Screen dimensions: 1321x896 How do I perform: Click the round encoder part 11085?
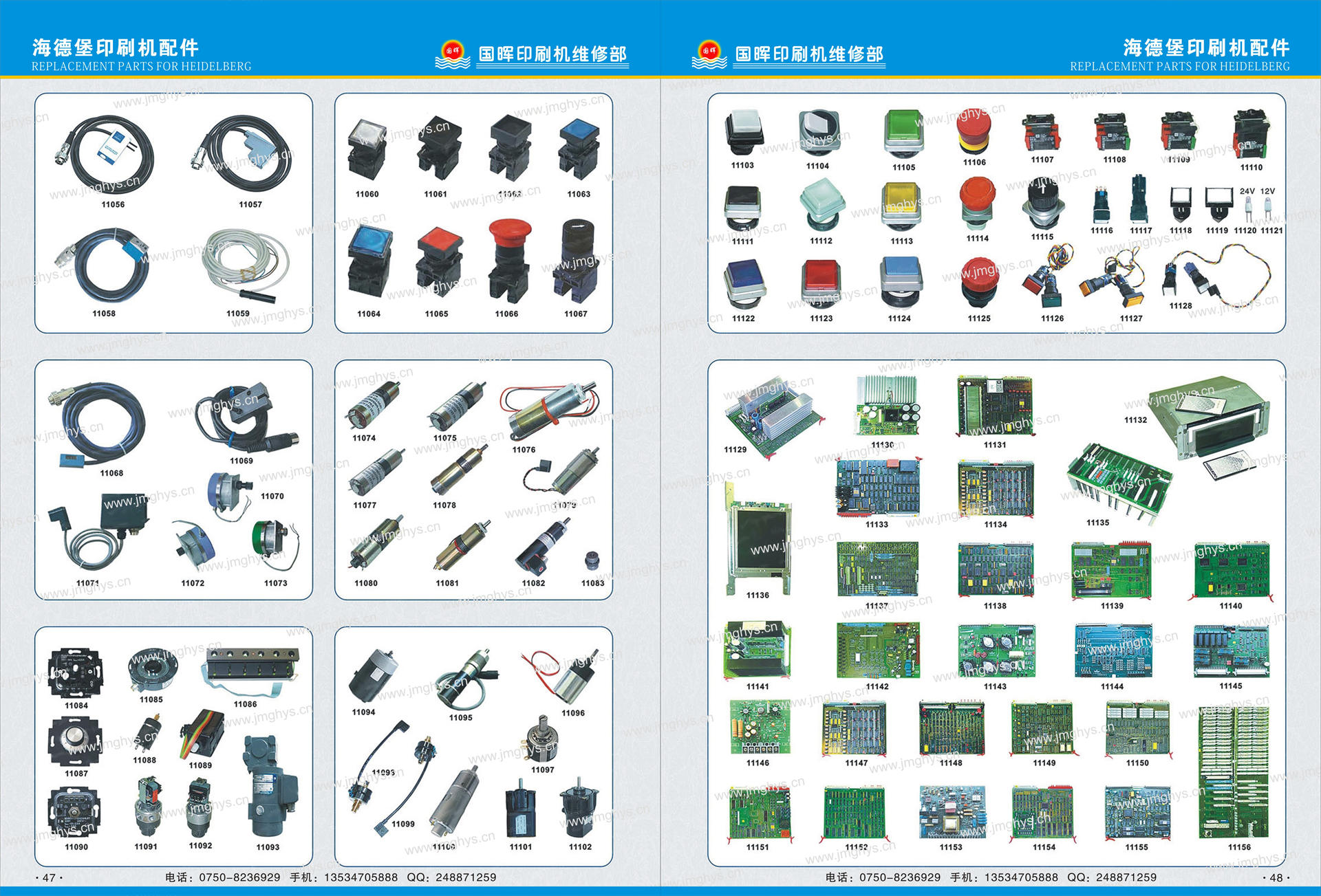(x=153, y=668)
